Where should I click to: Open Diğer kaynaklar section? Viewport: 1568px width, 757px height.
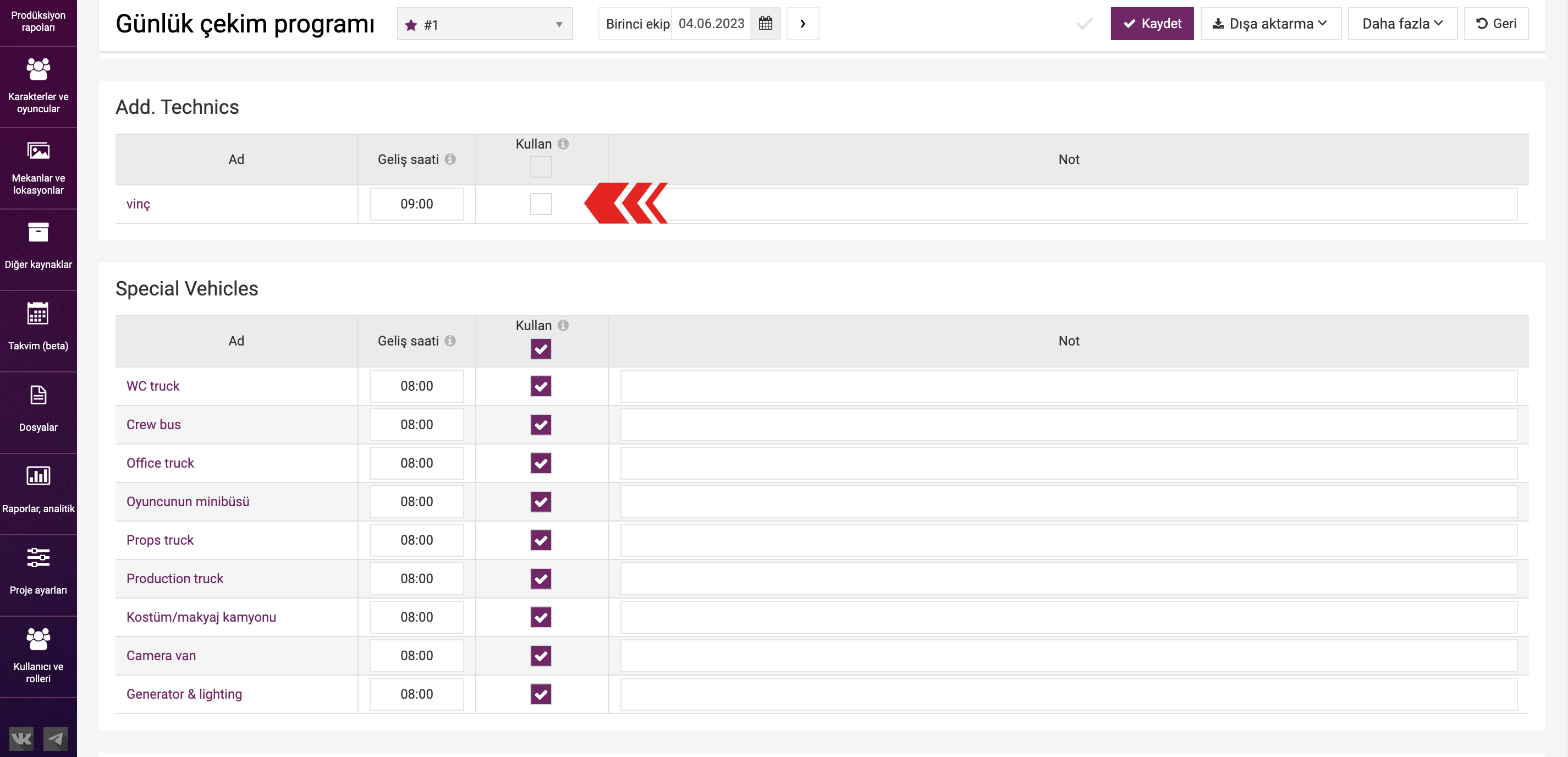point(38,249)
